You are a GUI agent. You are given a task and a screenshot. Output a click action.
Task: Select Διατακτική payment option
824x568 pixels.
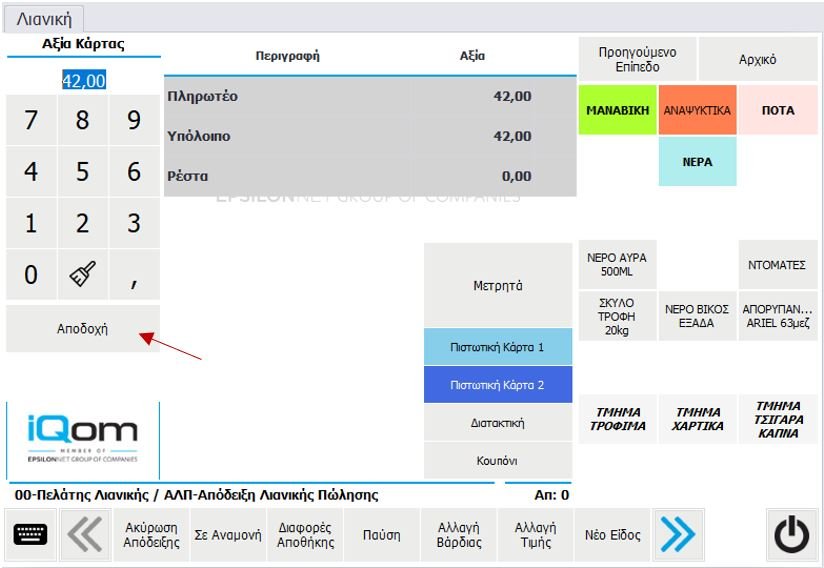click(497, 423)
